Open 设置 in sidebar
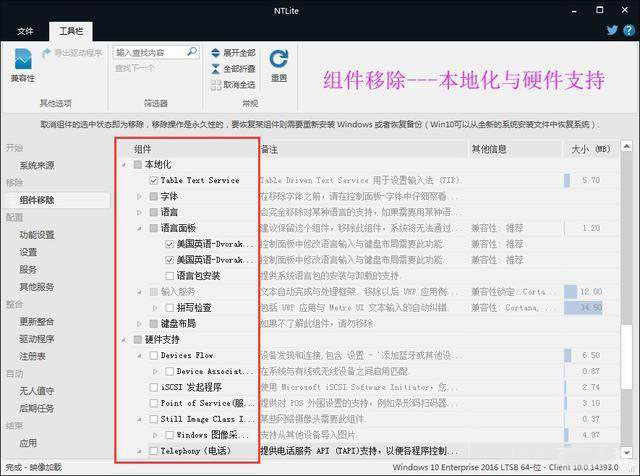 pos(28,252)
